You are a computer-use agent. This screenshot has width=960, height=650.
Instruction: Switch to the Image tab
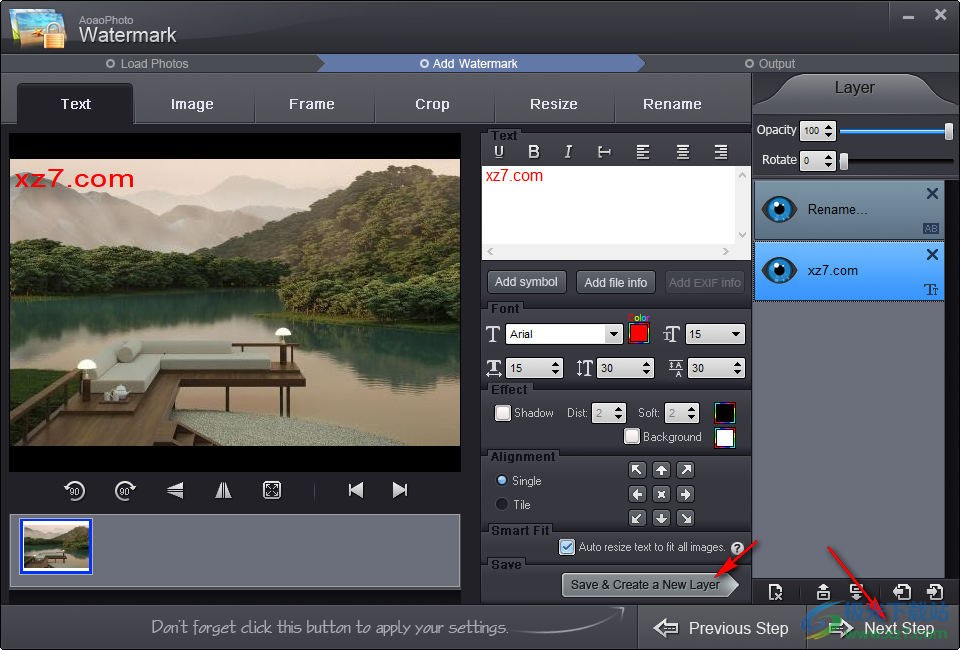point(192,104)
